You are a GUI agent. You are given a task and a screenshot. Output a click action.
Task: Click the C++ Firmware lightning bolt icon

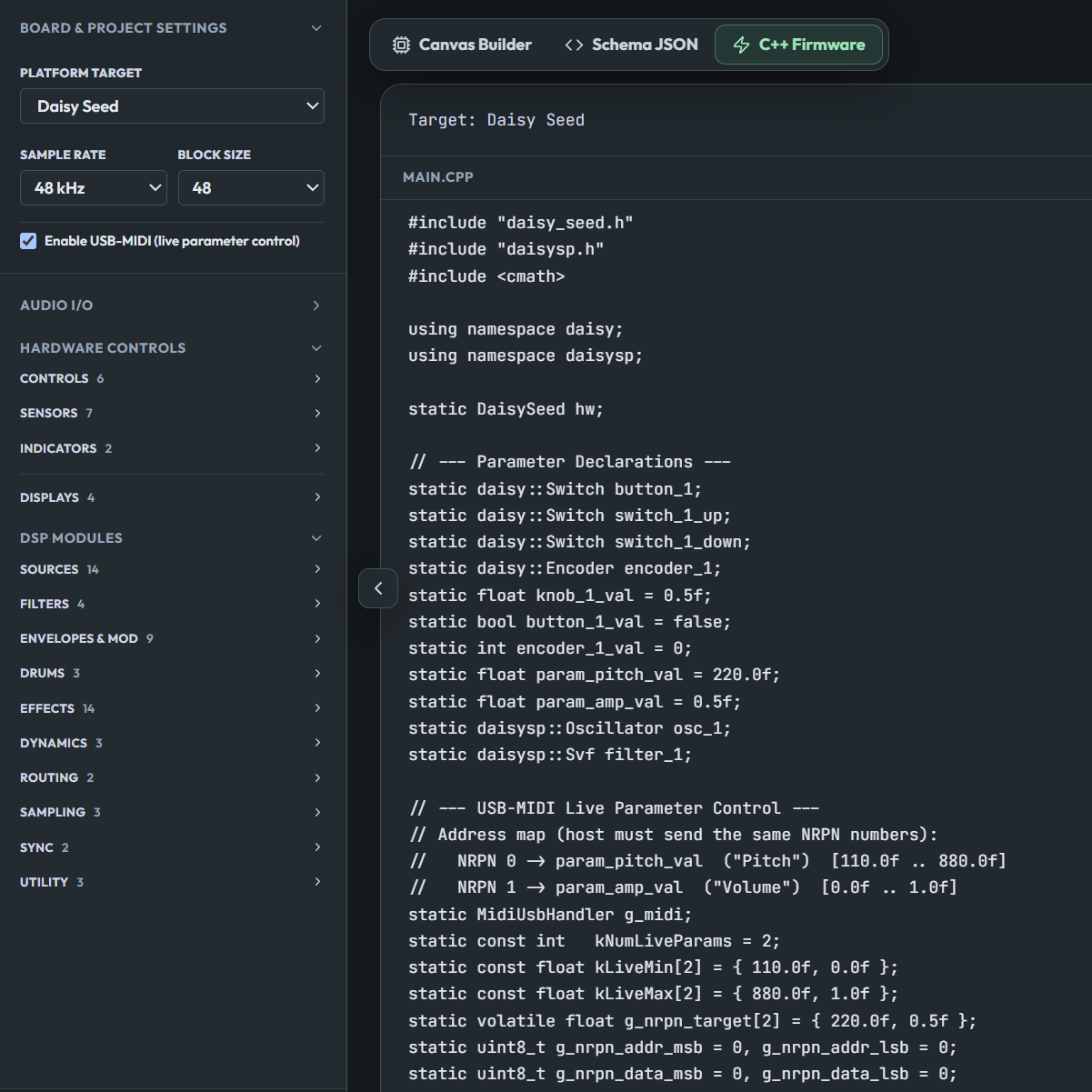[x=742, y=45]
